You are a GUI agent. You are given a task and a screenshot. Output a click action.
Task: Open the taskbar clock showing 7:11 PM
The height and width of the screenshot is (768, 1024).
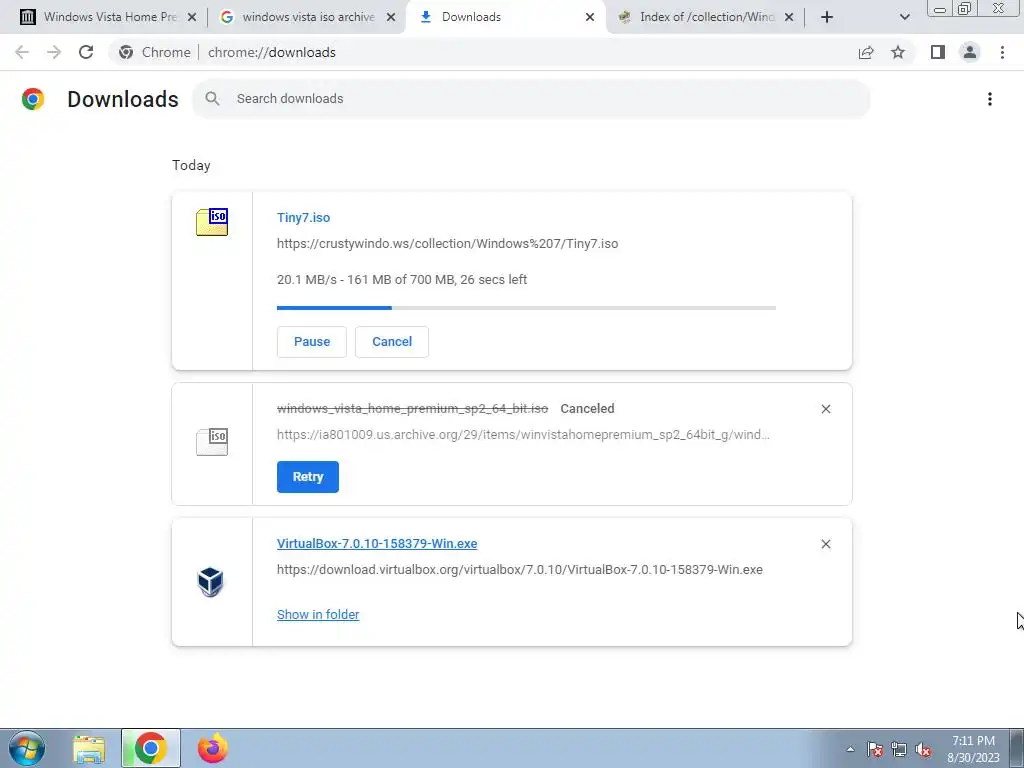973,749
